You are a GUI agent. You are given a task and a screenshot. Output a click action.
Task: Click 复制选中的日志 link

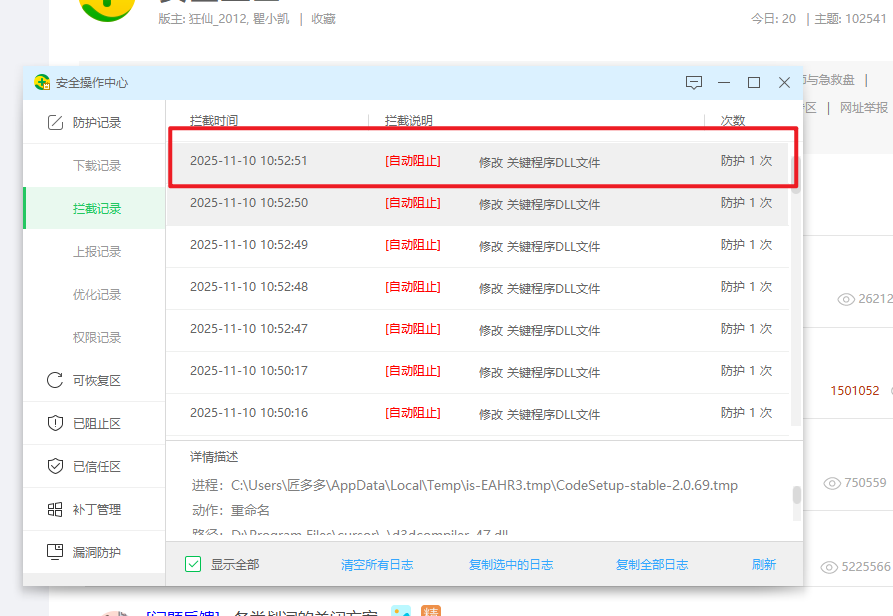point(511,565)
